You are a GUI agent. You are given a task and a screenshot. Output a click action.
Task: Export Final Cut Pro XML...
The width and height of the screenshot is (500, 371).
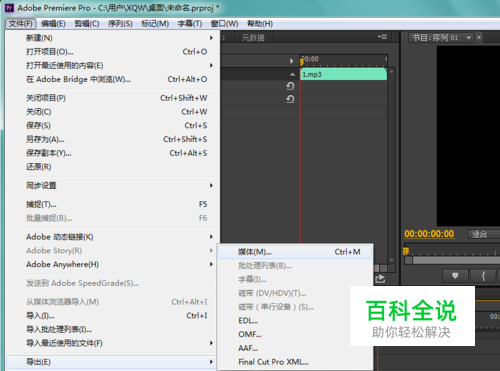295,362
